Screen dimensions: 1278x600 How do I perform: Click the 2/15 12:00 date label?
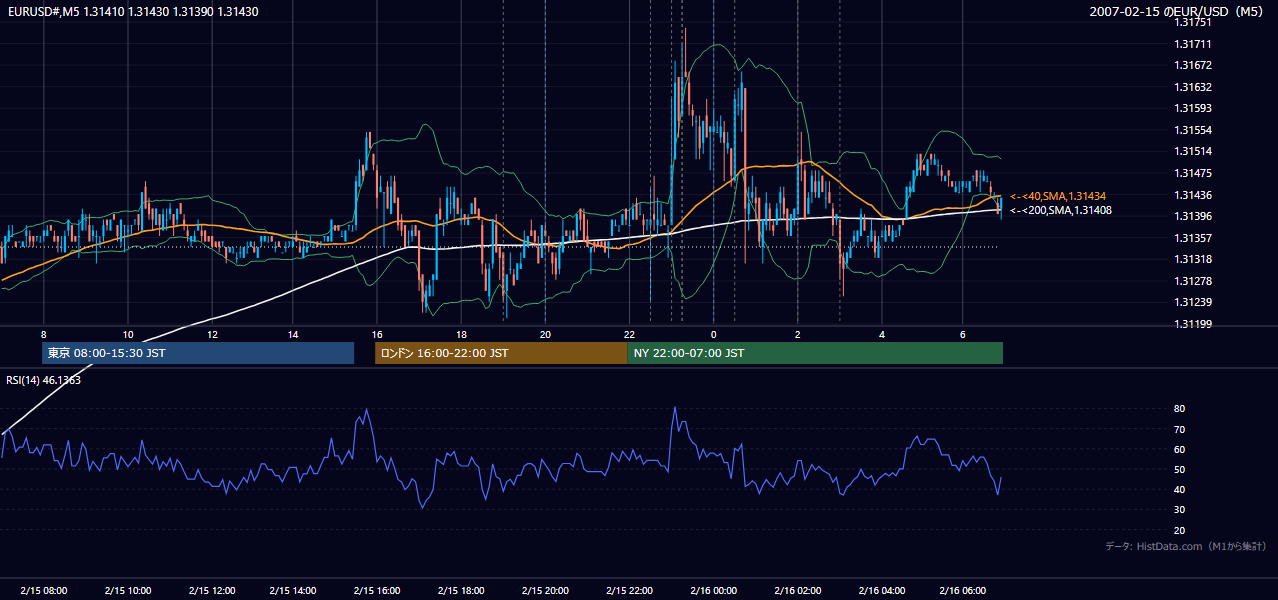point(210,590)
